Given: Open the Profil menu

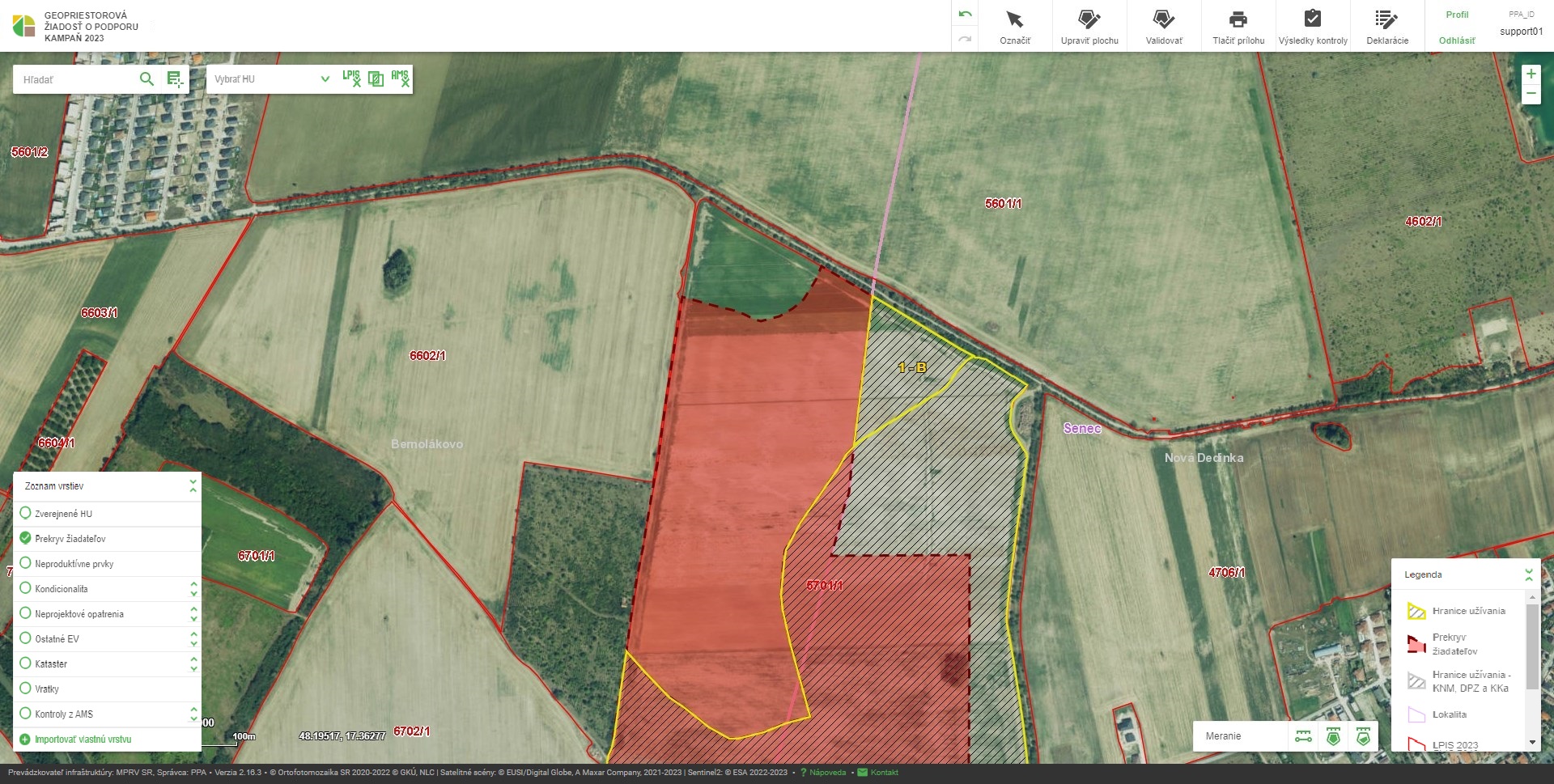Looking at the screenshot, I should (x=1457, y=15).
